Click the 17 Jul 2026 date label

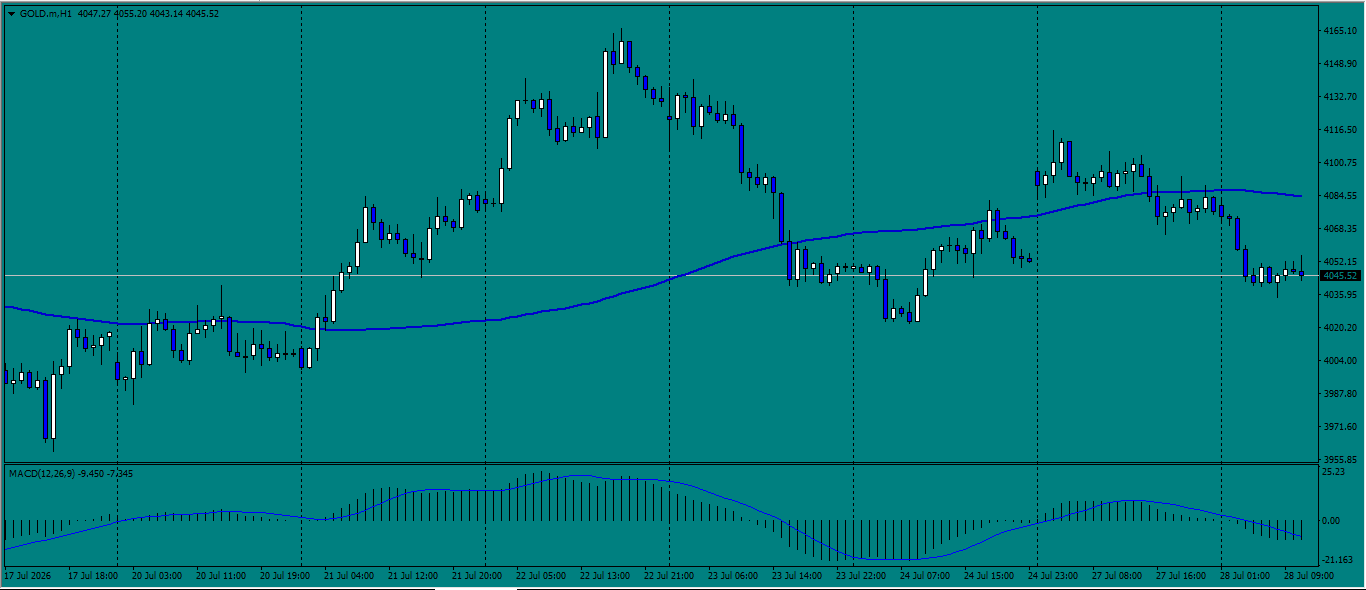tap(28, 576)
